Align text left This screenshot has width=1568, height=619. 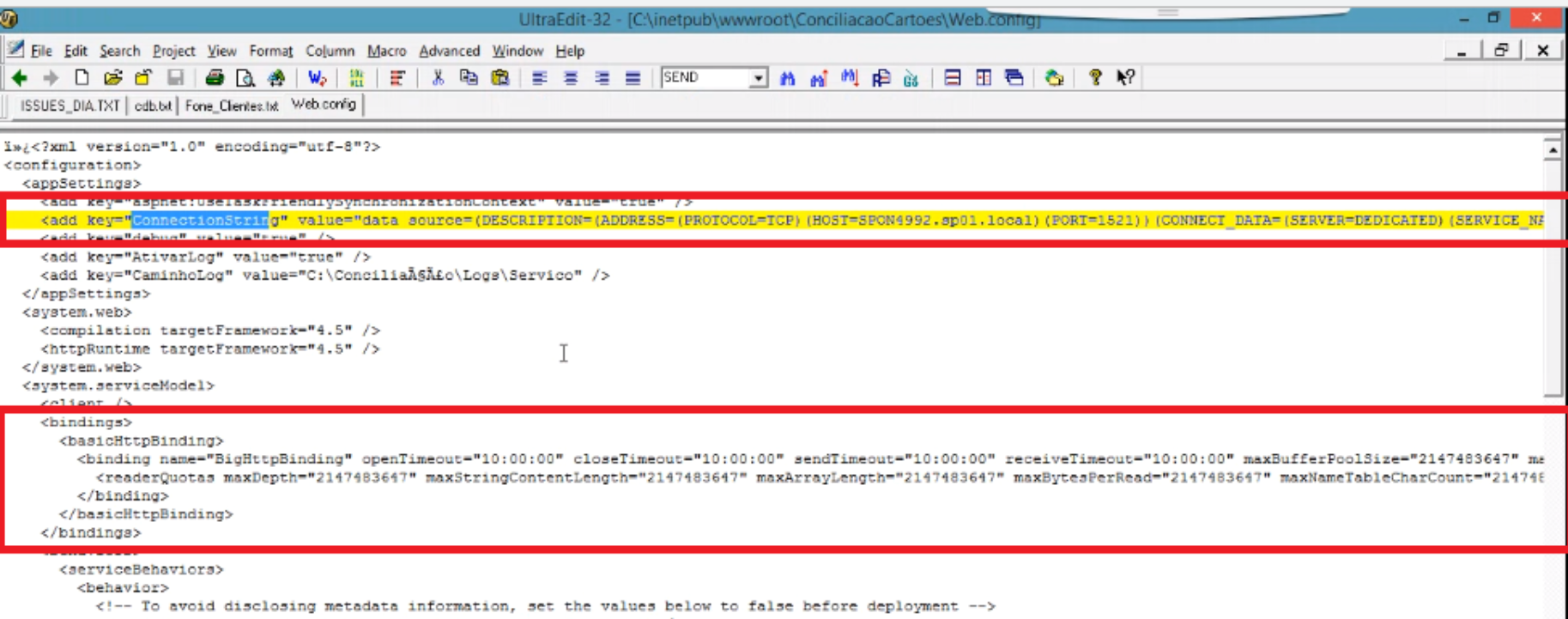[539, 78]
